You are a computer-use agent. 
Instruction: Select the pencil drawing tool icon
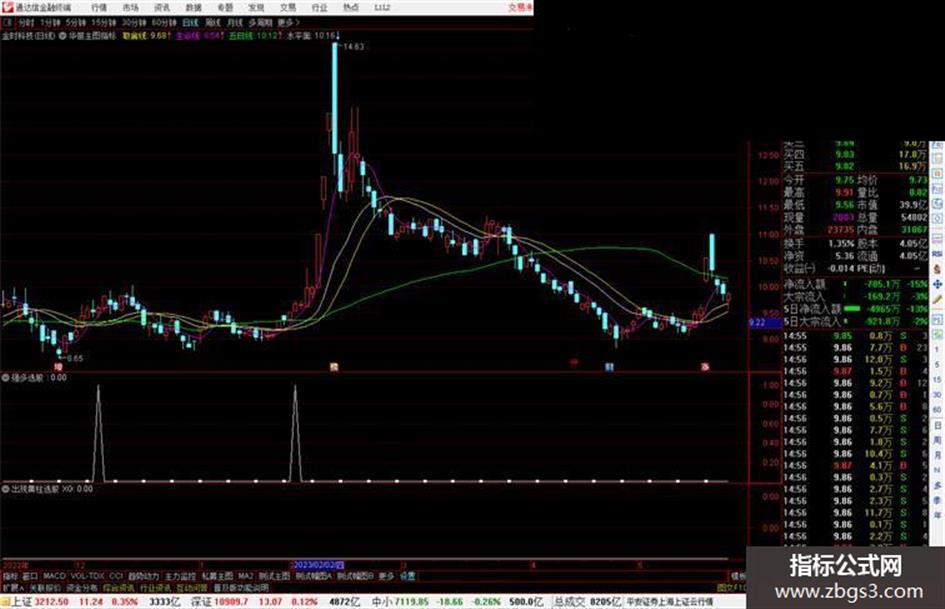[938, 299]
